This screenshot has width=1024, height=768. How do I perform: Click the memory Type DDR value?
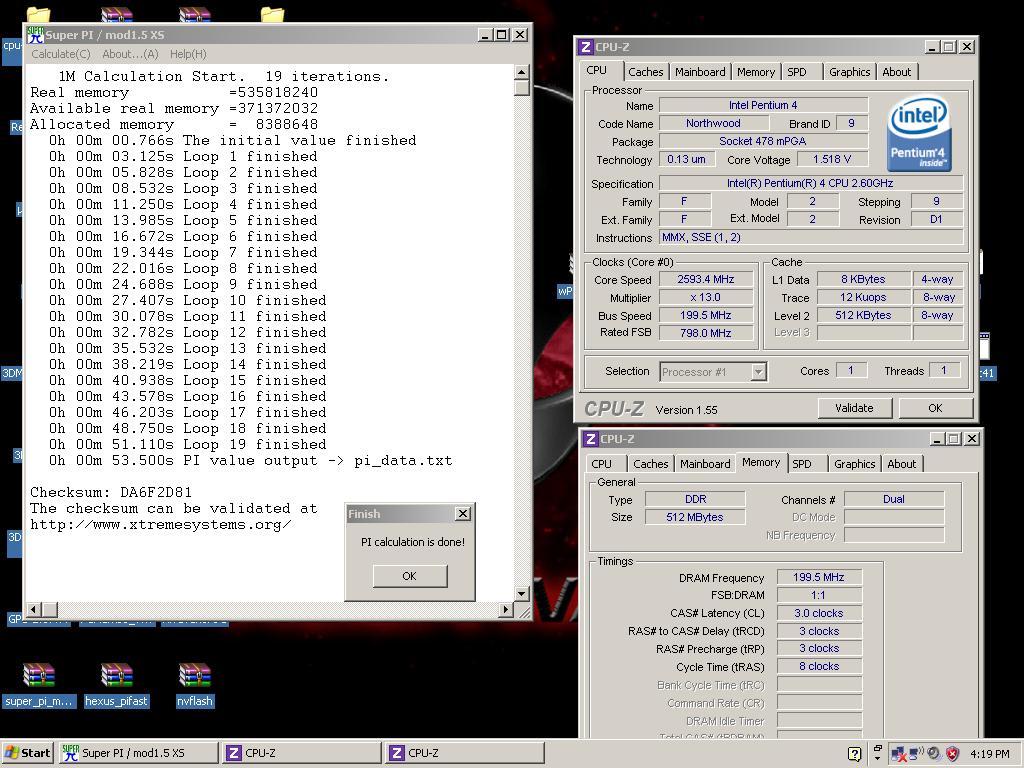tap(695, 500)
